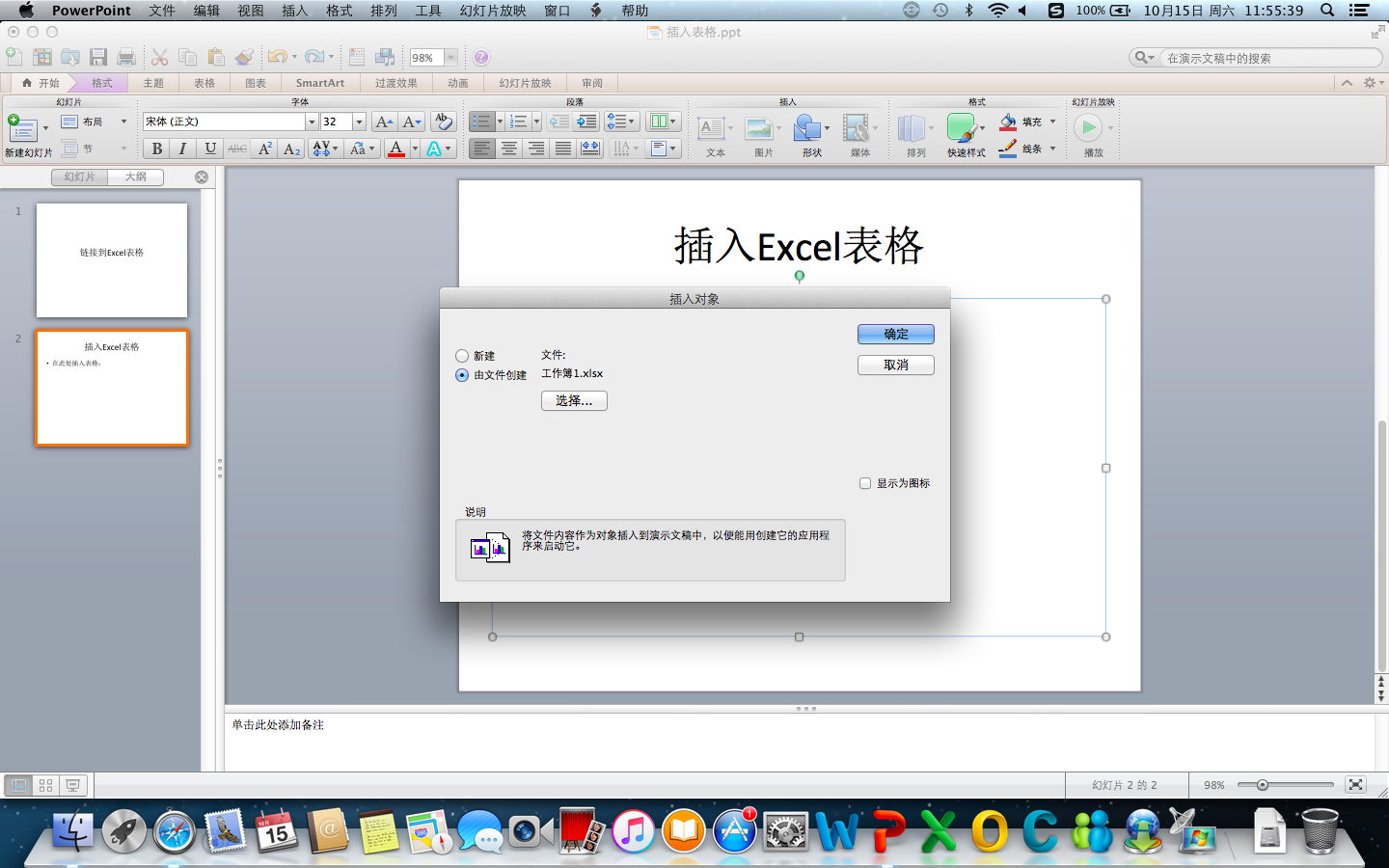1389x868 pixels.
Task: Click the Spotlight magnifier in menu bar
Action: coord(1327,11)
